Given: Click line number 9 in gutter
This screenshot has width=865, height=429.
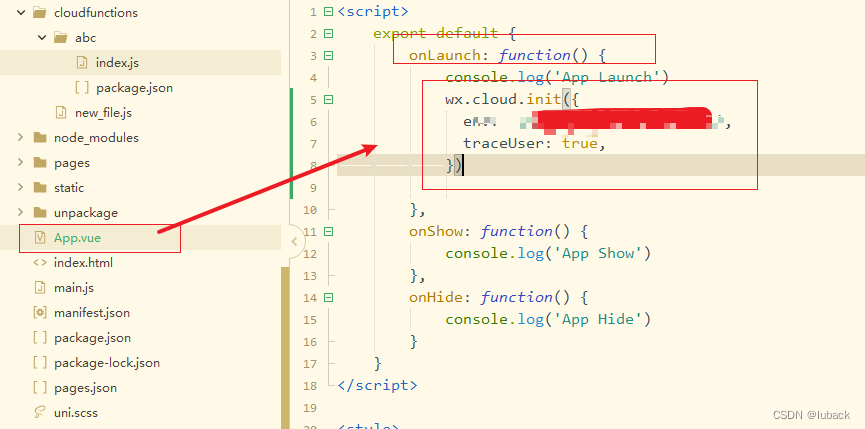Looking at the screenshot, I should click(313, 188).
